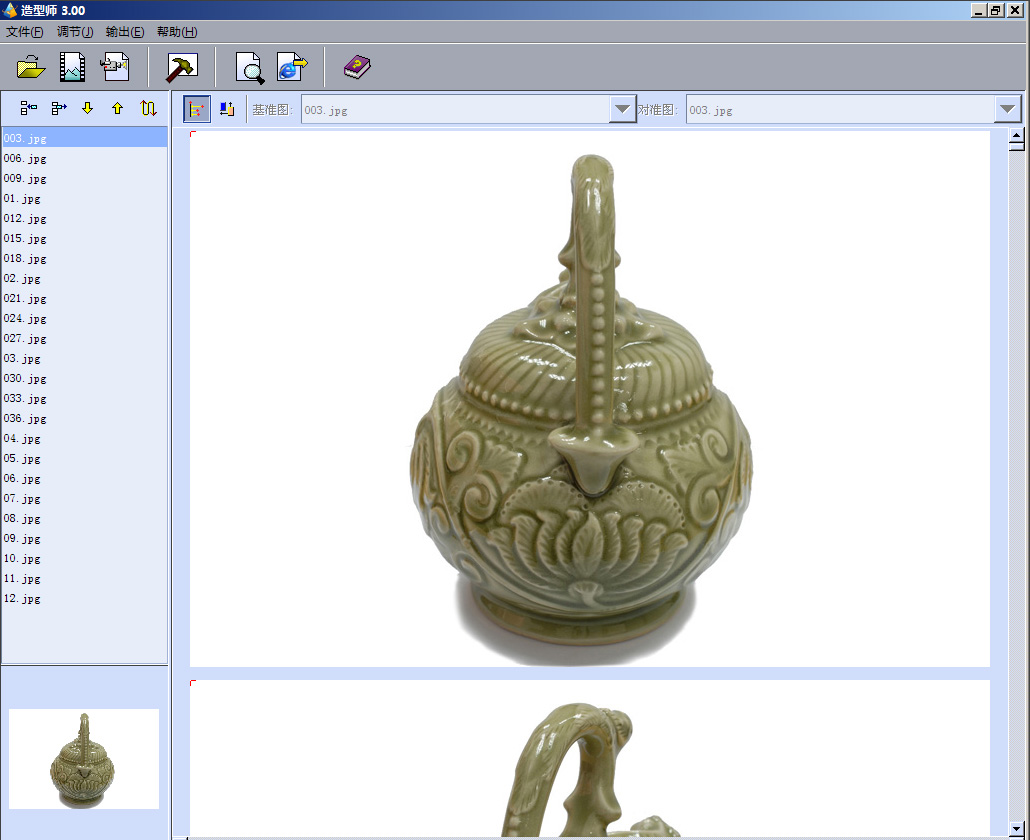Click the filmstrip image sequence icon
The height and width of the screenshot is (840, 1030).
[x=72, y=67]
